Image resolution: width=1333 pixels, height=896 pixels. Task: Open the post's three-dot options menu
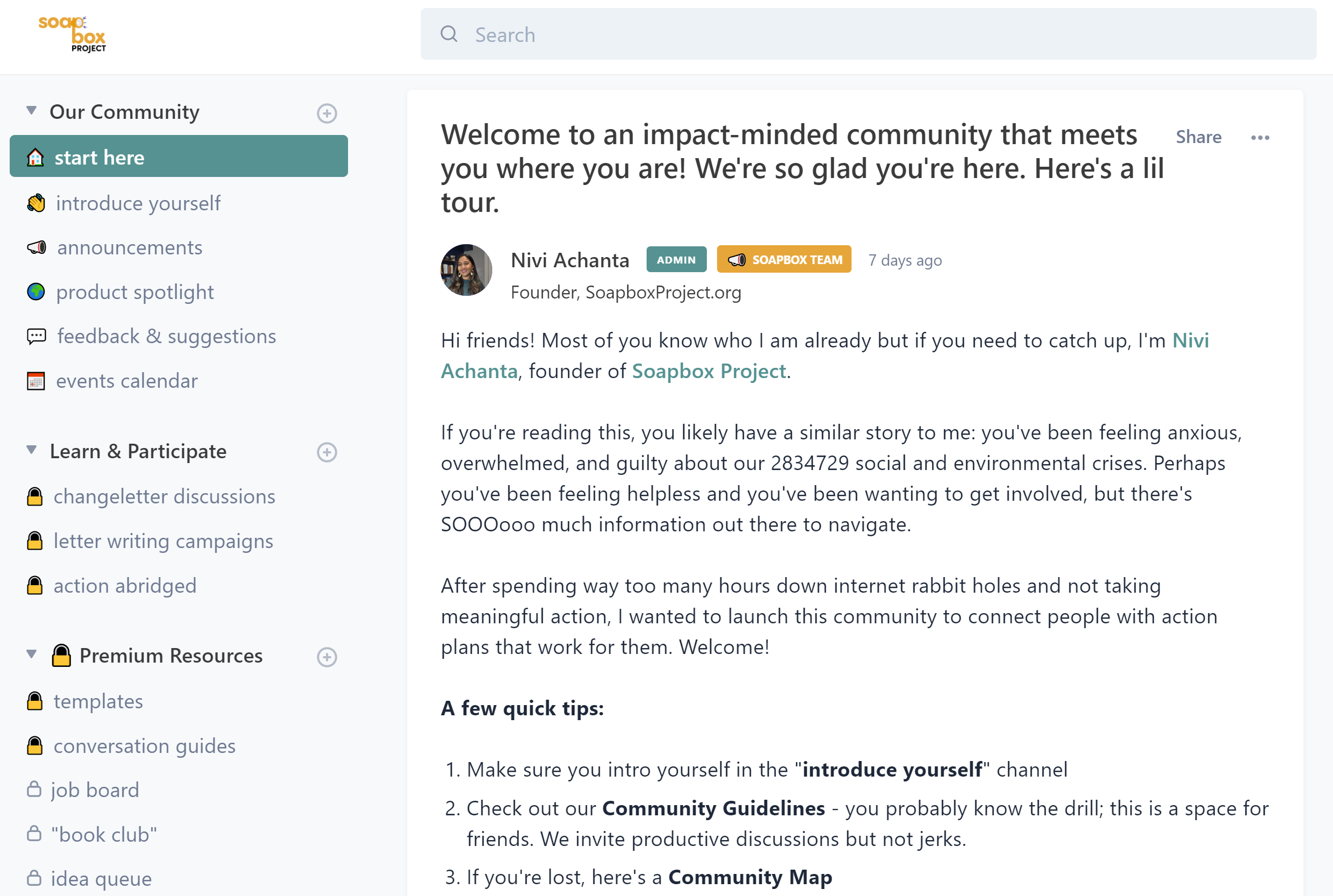(x=1260, y=138)
